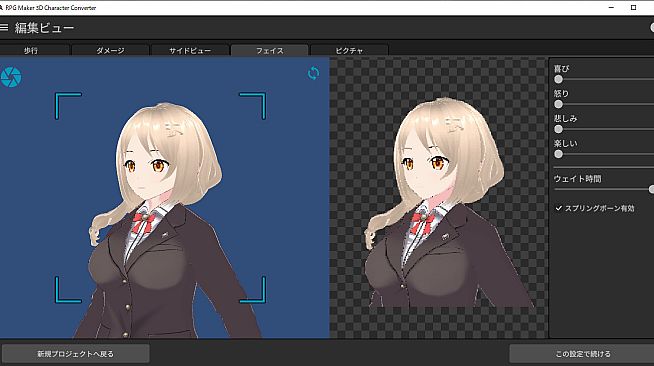Click the camera shutter capture icon
Screen dimensions: 654x366
pos(11,77)
